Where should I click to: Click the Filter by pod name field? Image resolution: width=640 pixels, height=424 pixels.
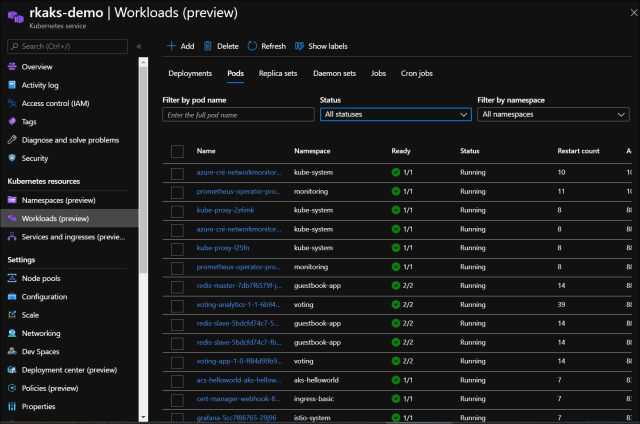(236, 115)
